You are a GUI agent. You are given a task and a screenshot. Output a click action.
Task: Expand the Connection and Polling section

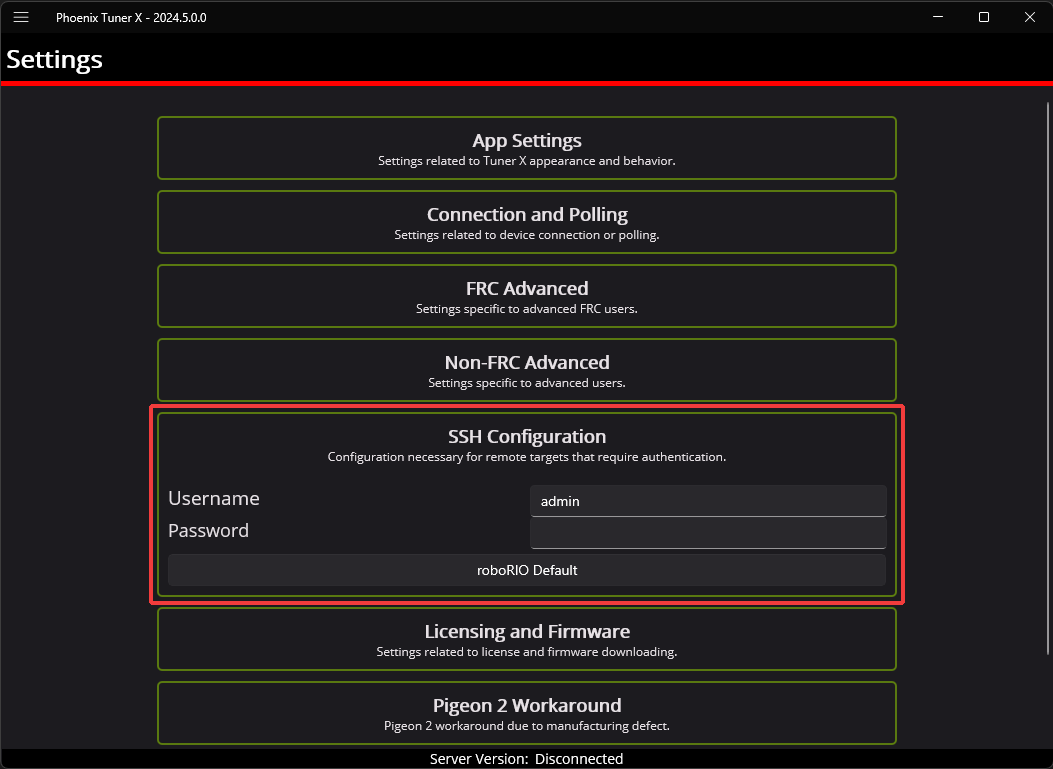click(526, 222)
